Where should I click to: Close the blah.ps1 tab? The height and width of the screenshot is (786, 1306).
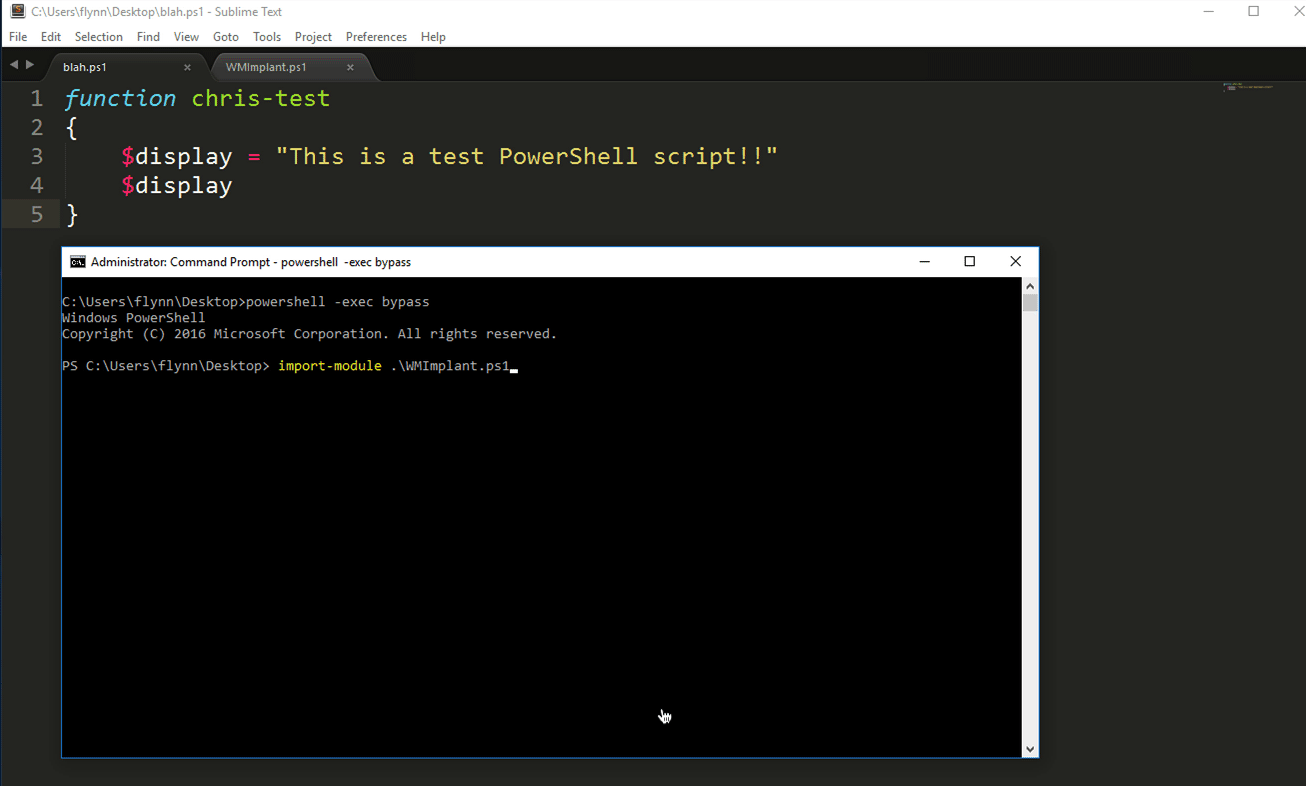187,68
